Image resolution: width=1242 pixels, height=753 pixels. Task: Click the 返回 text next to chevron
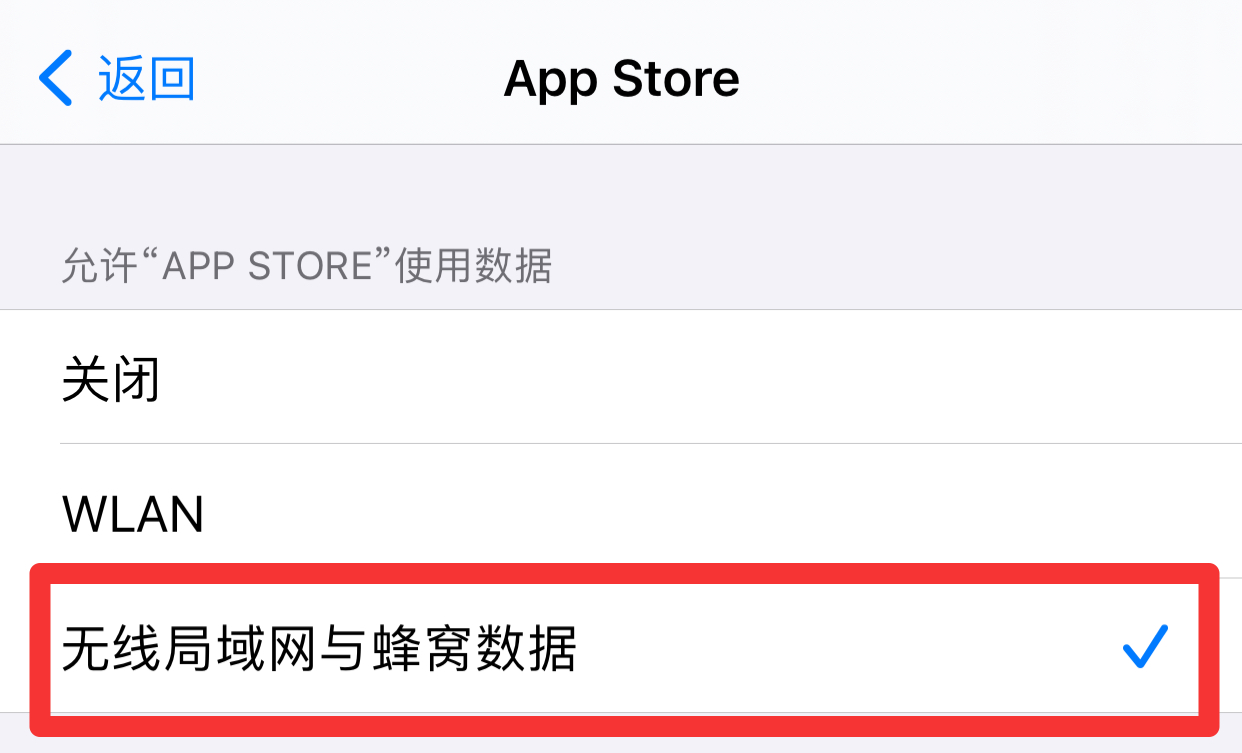(x=147, y=79)
